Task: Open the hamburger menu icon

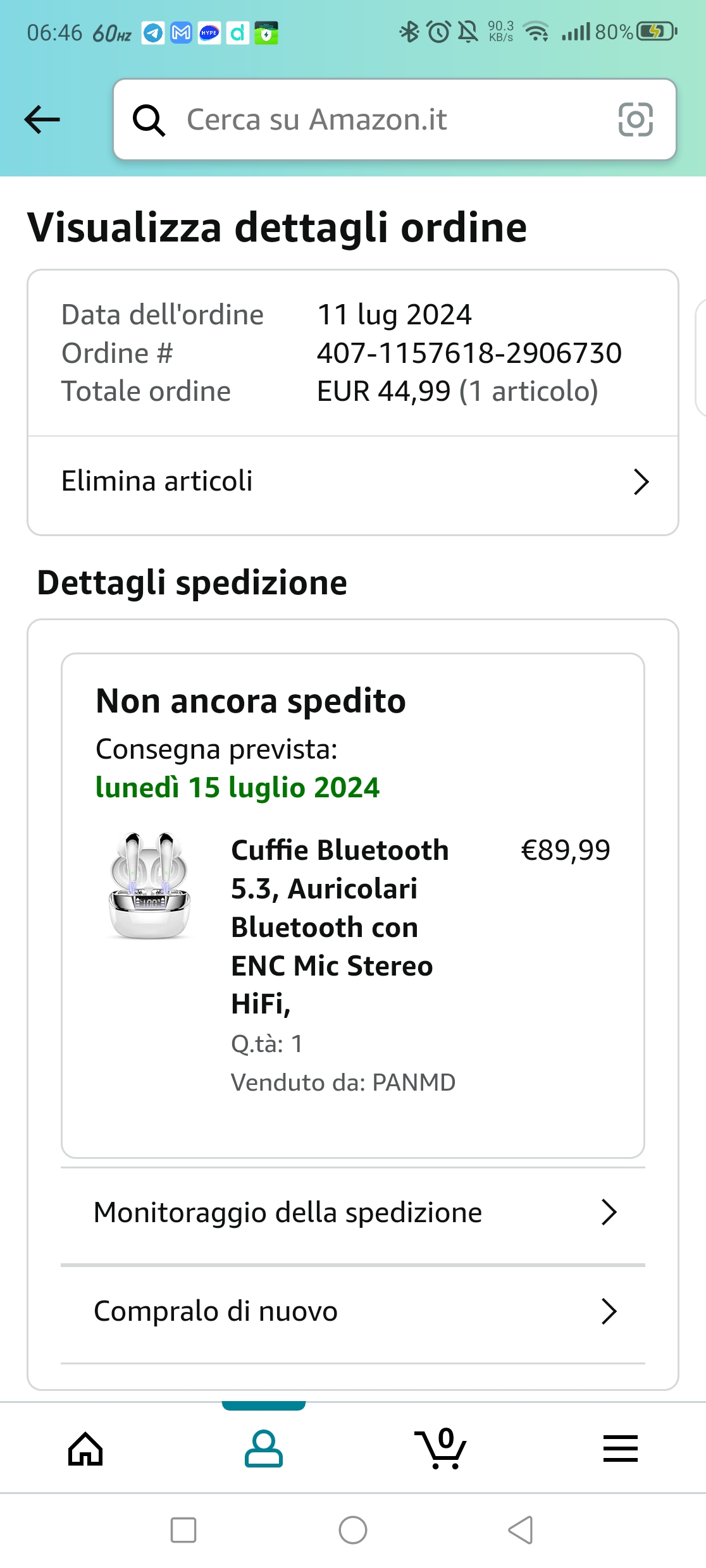Action: [x=620, y=1448]
